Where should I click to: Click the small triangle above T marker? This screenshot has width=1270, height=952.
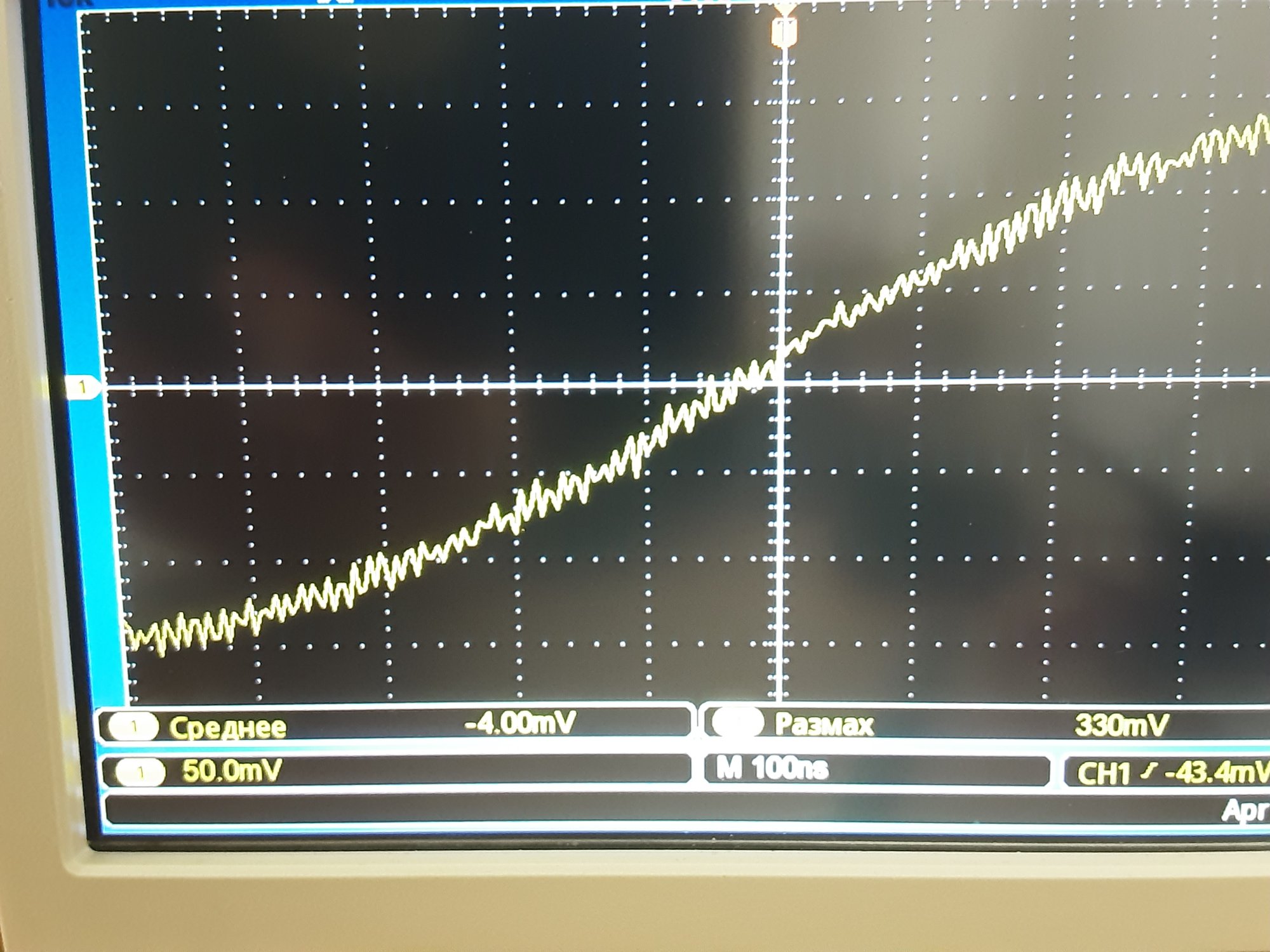coord(786,9)
